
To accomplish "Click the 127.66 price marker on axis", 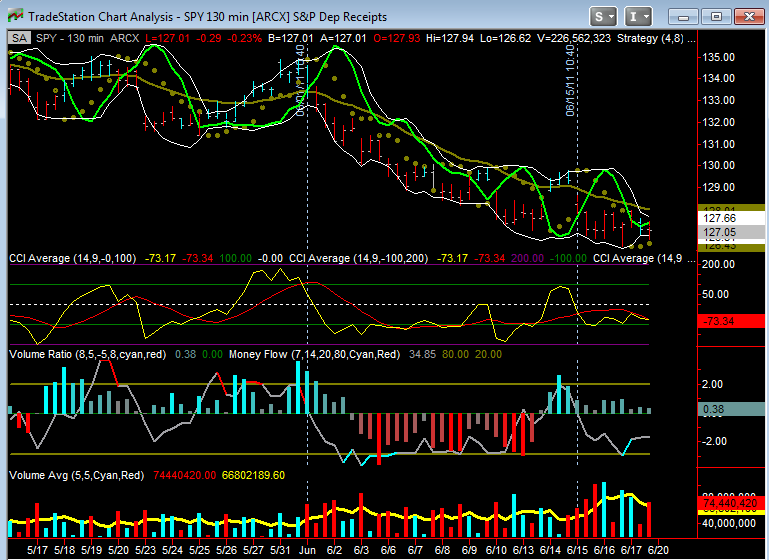I will (730, 218).
